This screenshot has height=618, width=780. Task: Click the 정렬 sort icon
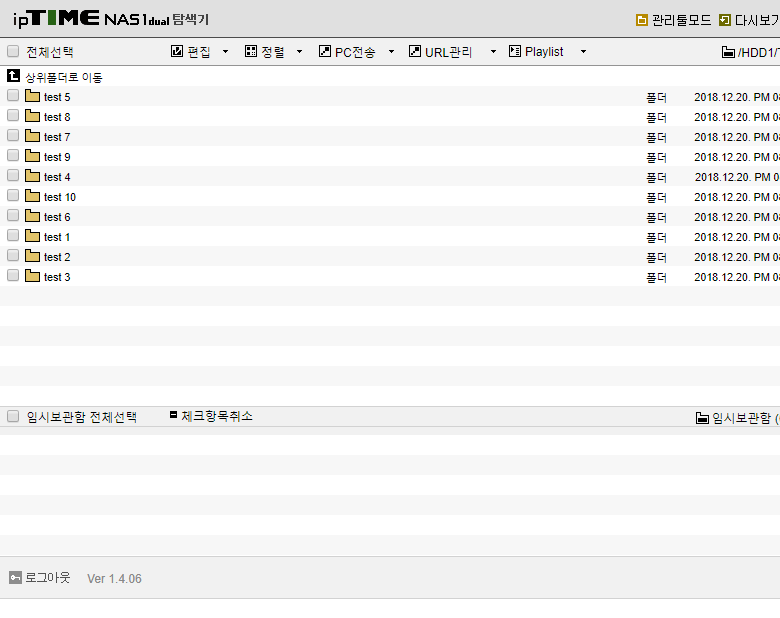point(251,51)
